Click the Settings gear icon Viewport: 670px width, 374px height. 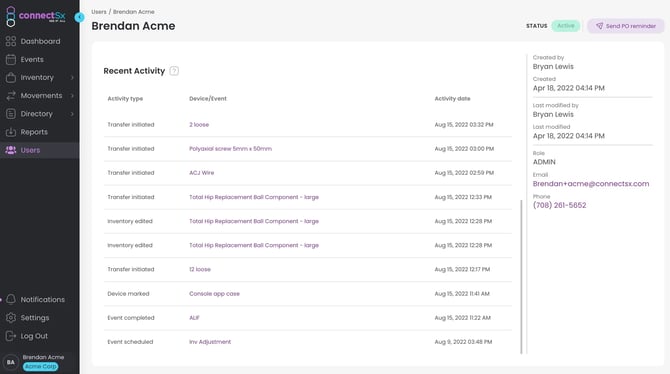tap(11, 318)
